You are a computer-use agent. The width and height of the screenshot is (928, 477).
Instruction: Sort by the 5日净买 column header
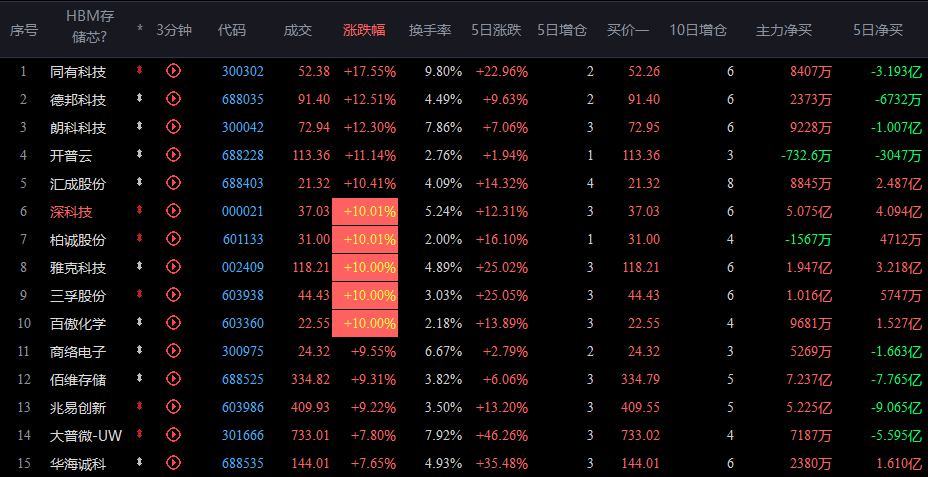(x=878, y=30)
